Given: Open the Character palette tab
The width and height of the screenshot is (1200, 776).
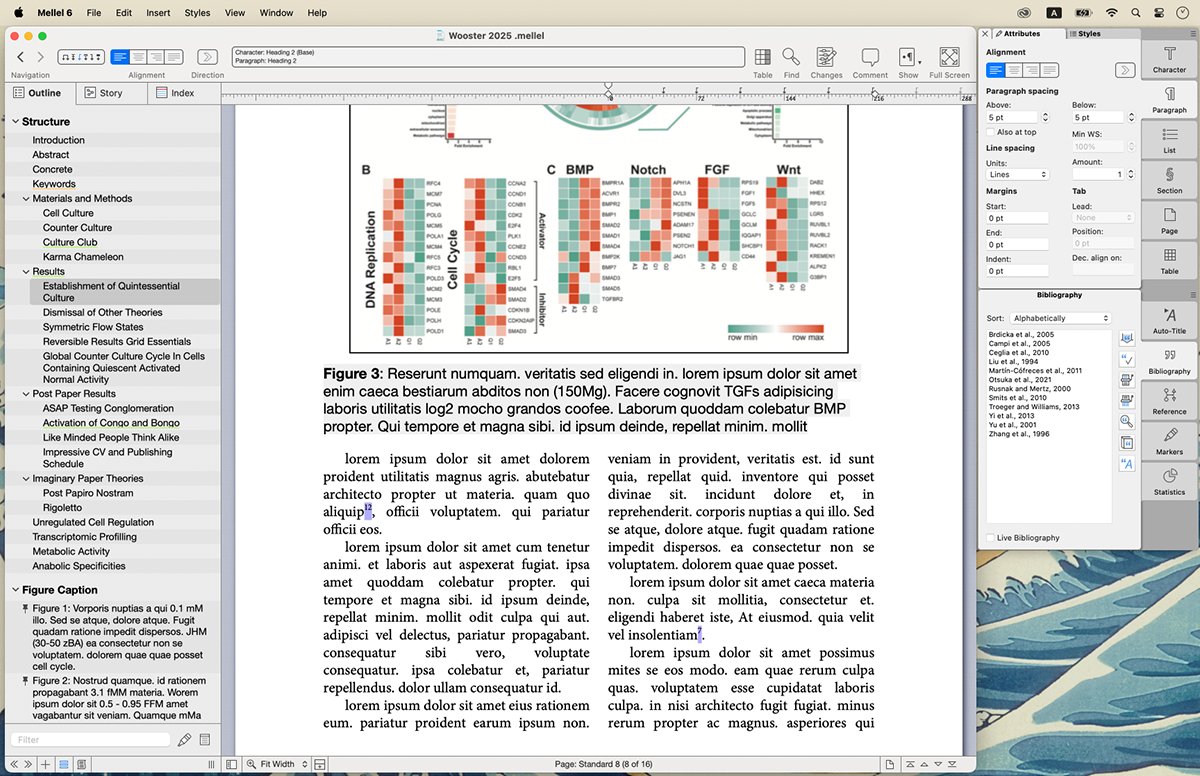Looking at the screenshot, I should tap(1169, 59).
